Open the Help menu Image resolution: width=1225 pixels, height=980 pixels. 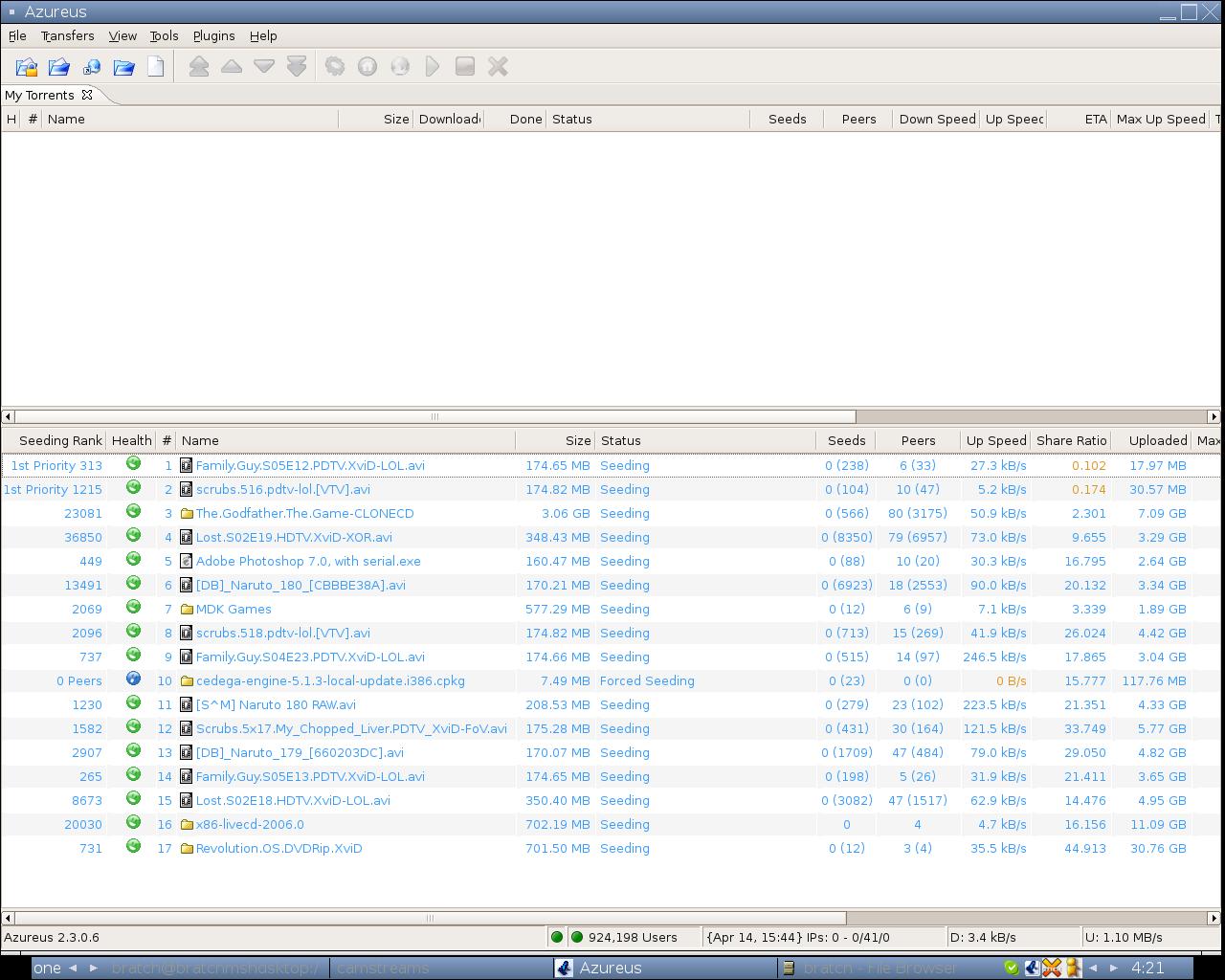point(263,35)
